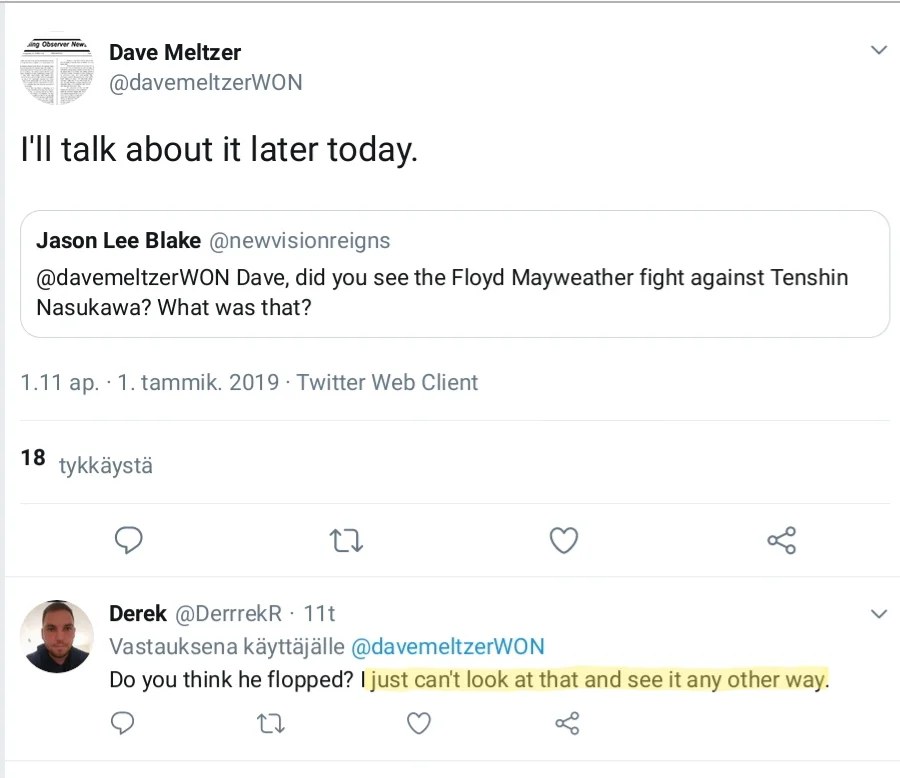This screenshot has height=778, width=900.
Task: Like Dave Meltzer's main tweet
Action: coord(564,541)
